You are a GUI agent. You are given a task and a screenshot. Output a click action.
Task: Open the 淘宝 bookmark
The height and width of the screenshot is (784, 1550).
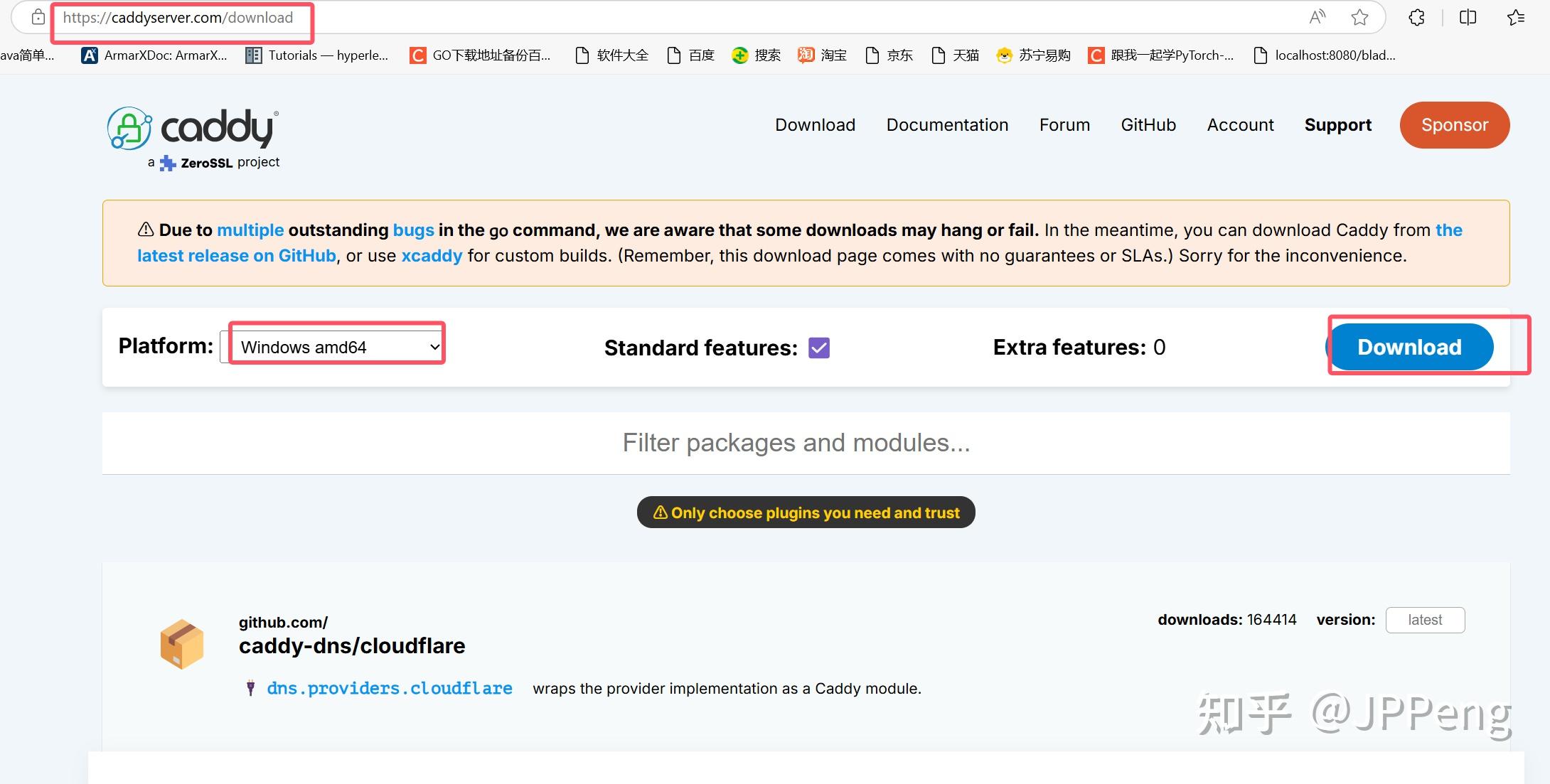(x=823, y=55)
